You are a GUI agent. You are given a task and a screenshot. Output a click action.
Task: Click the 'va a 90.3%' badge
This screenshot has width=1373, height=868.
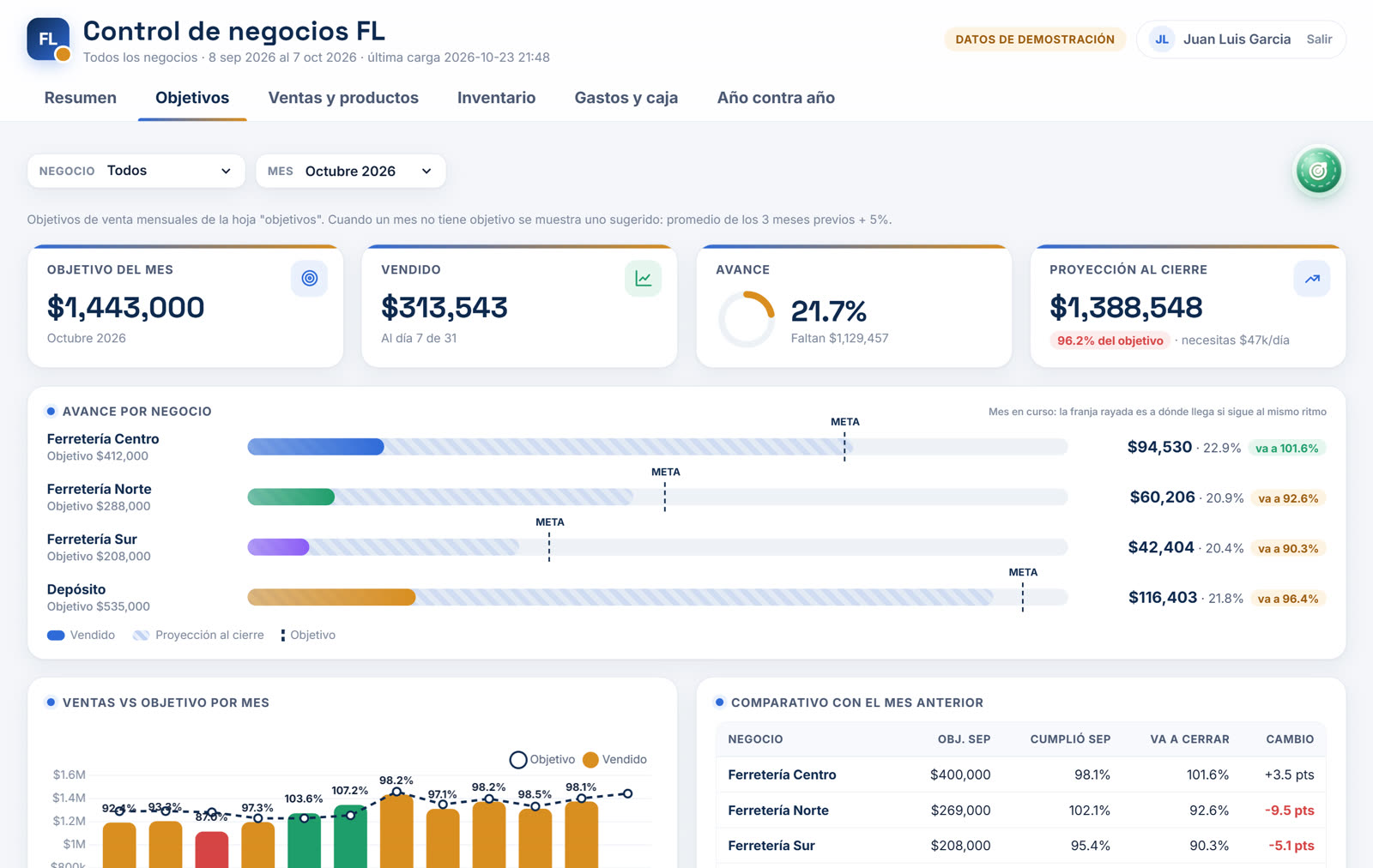click(x=1288, y=548)
